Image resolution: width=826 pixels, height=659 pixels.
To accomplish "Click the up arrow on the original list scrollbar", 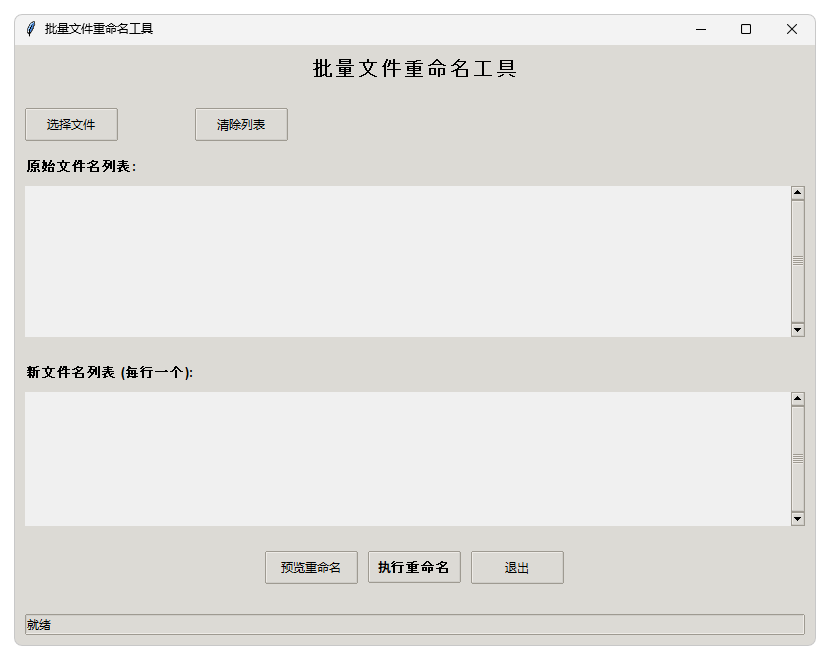I will coord(797,192).
